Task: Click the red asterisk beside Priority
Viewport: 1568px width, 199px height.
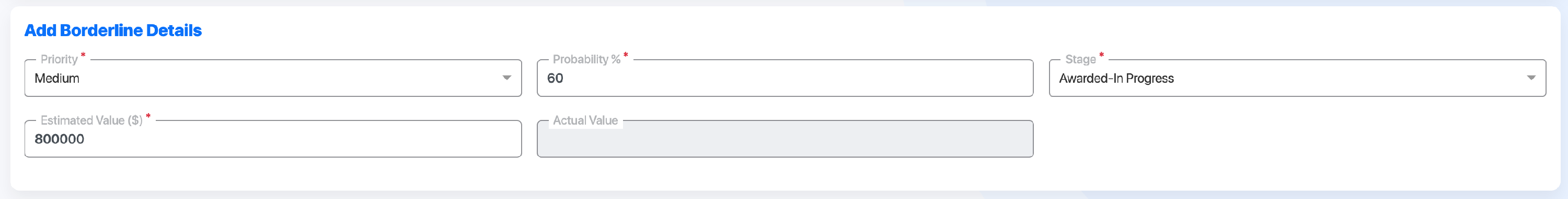Action: [x=84, y=56]
